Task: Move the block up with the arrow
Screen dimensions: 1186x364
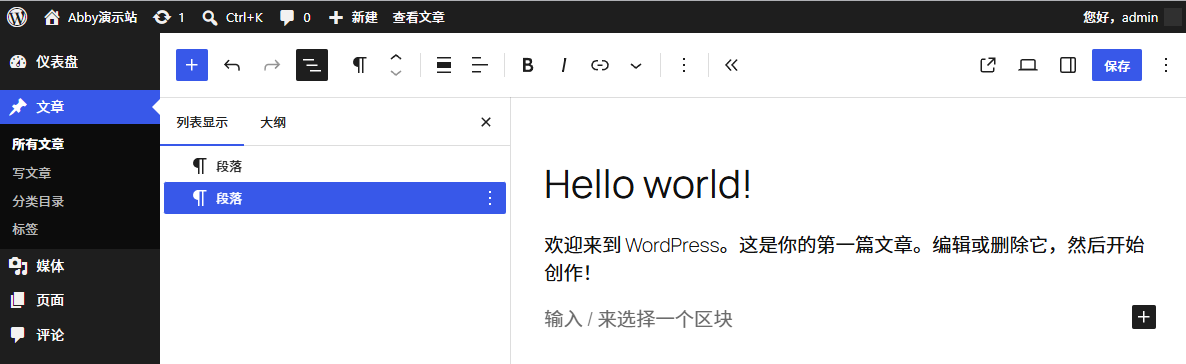Action: [396, 57]
